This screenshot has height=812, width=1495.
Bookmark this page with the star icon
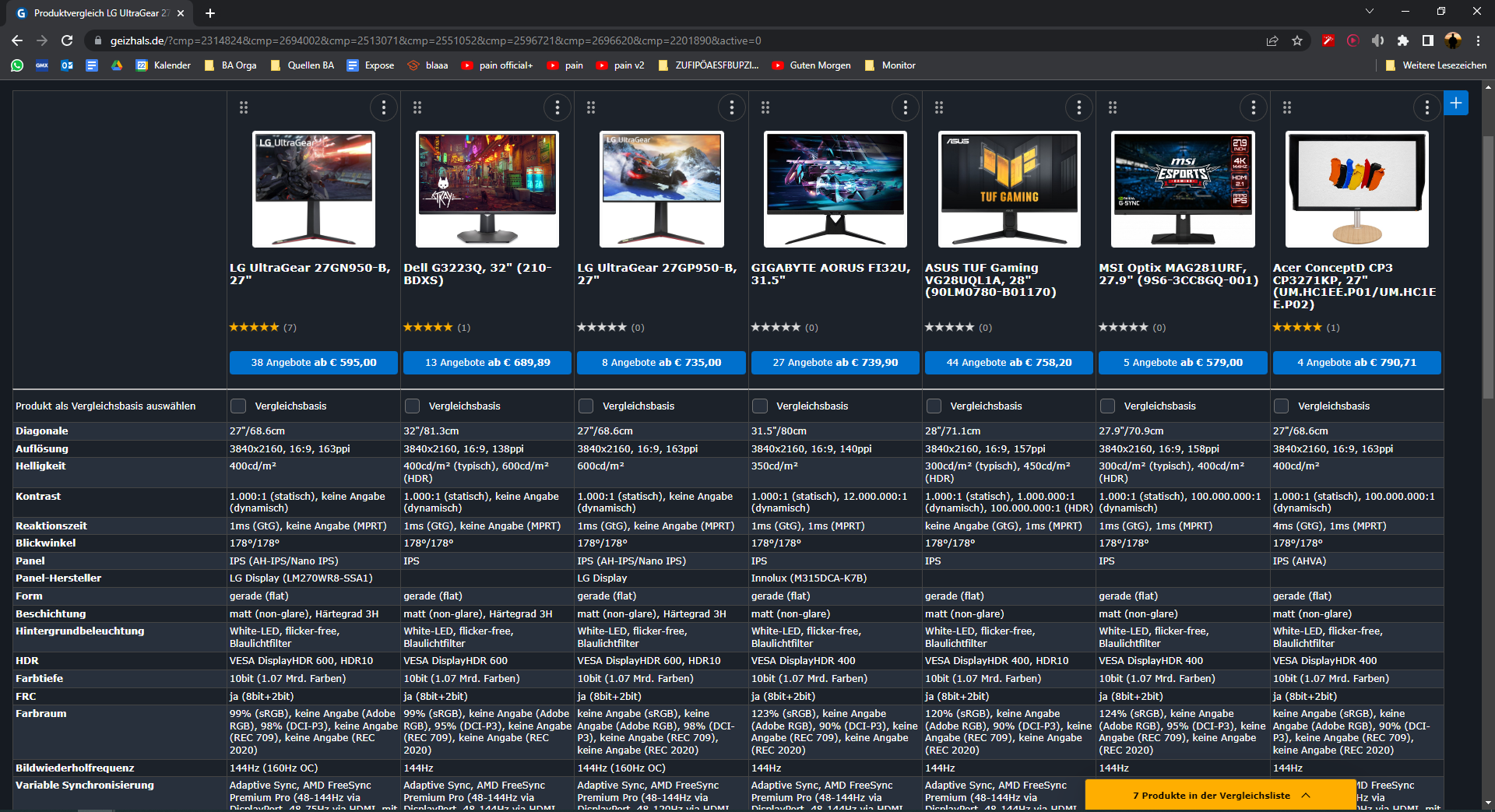(1297, 40)
